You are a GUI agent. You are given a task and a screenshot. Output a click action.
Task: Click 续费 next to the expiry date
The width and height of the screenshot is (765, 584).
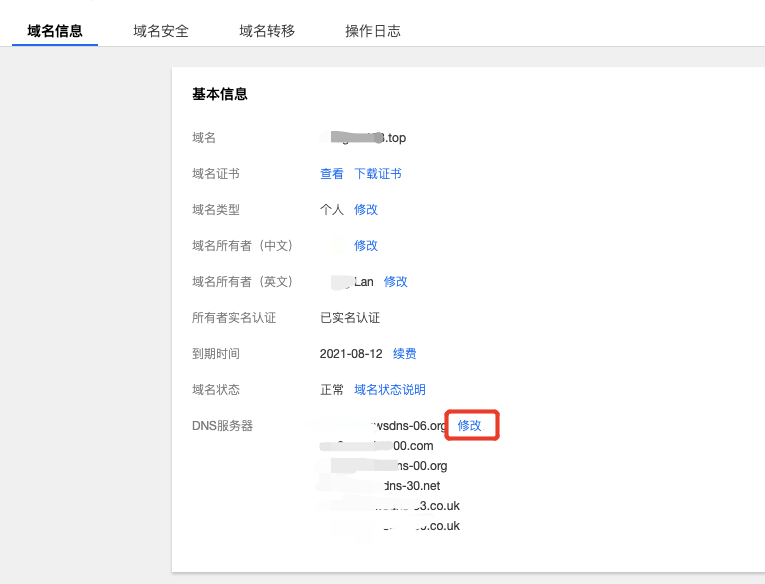pyautogui.click(x=405, y=354)
